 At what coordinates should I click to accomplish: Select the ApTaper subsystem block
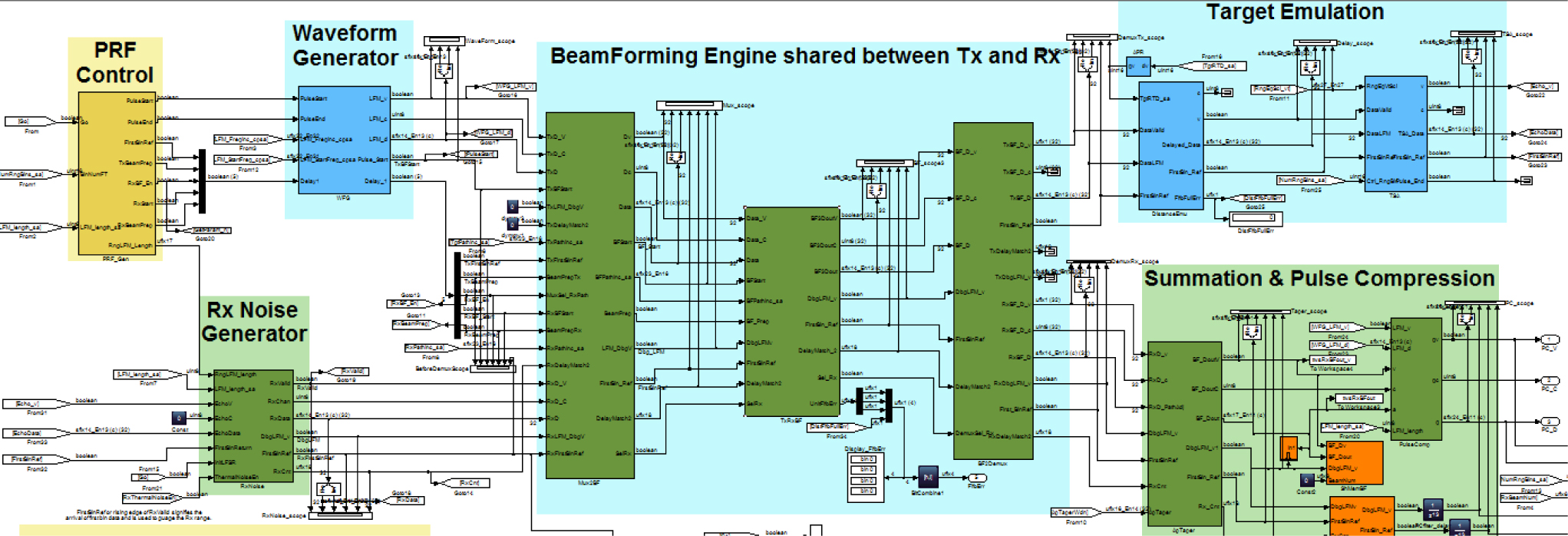tap(1183, 434)
